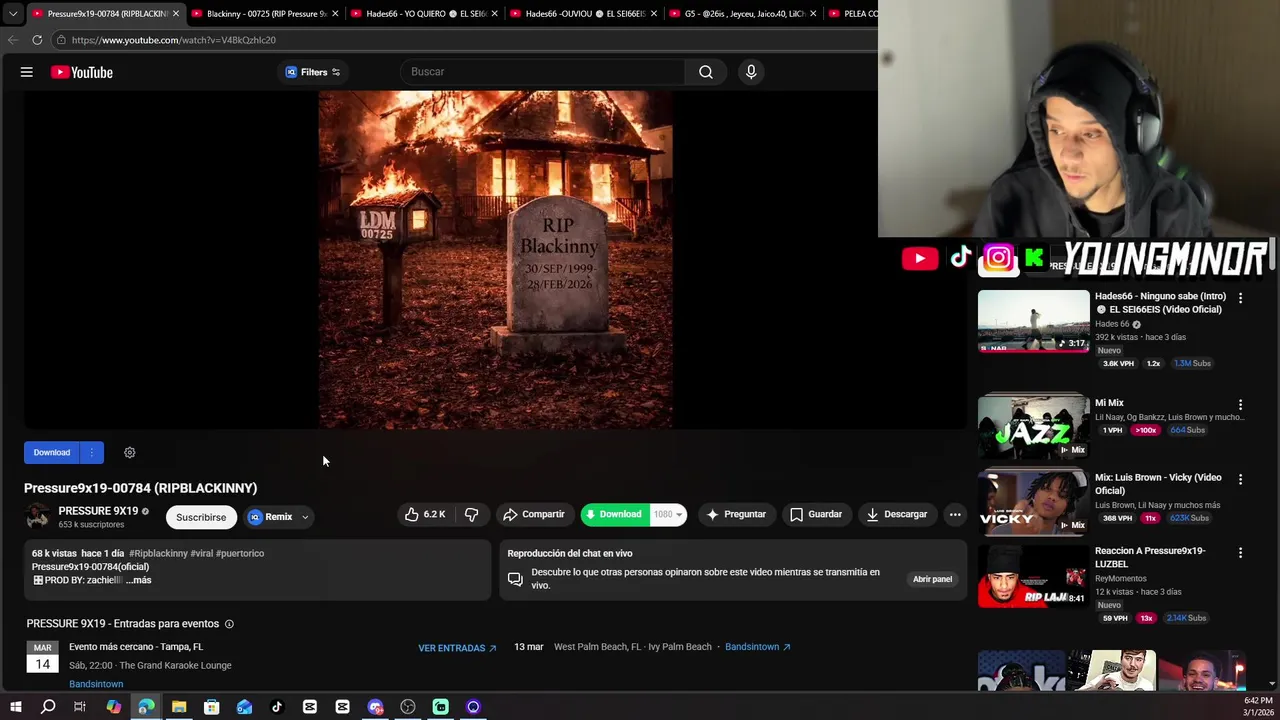1280x720 pixels.
Task: Open Windows taskbar search
Action: pos(48,707)
